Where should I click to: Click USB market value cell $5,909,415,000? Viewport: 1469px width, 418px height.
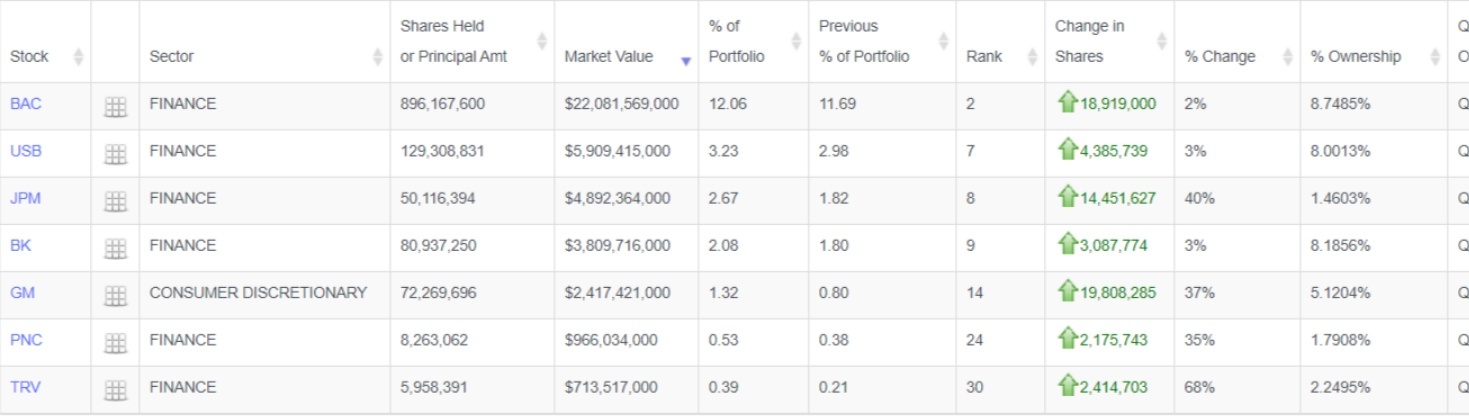pos(617,151)
